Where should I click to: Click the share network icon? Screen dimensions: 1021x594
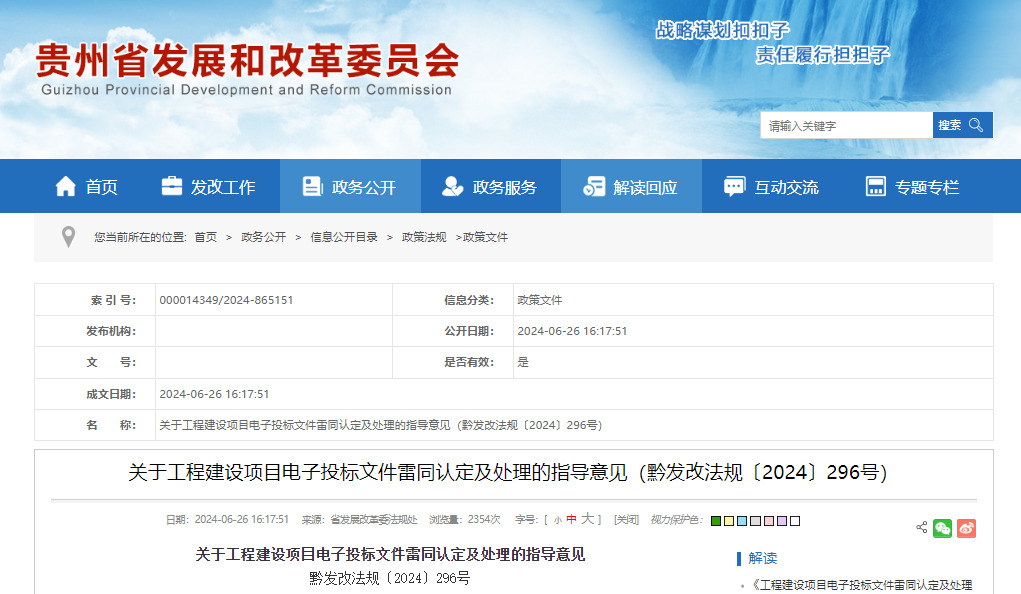tap(921, 526)
